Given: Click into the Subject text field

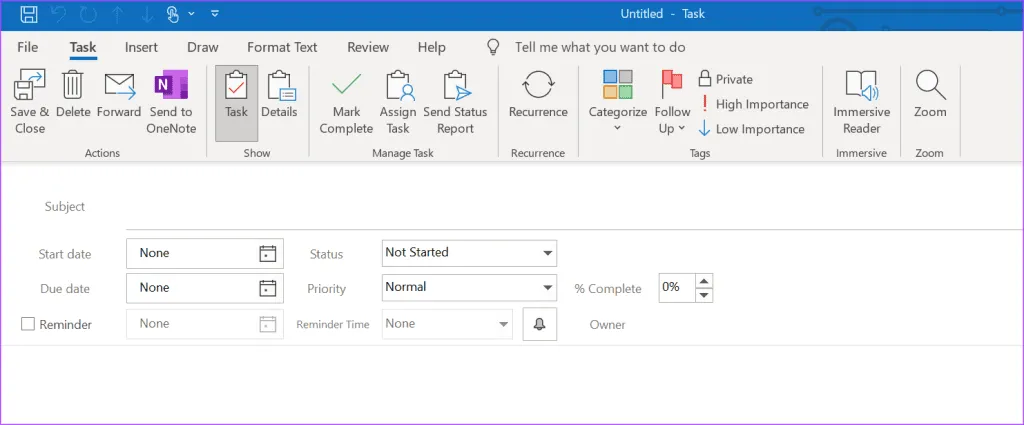Looking at the screenshot, I should [560, 207].
